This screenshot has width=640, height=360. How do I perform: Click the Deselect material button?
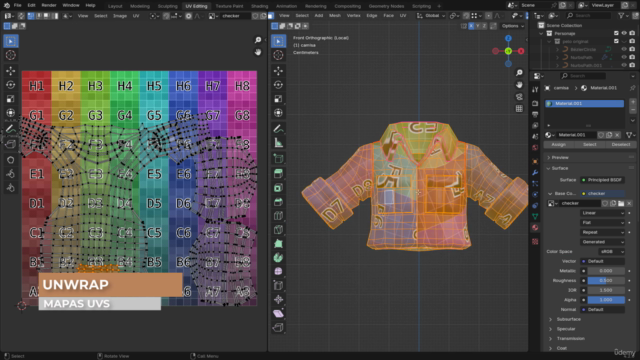coord(621,144)
